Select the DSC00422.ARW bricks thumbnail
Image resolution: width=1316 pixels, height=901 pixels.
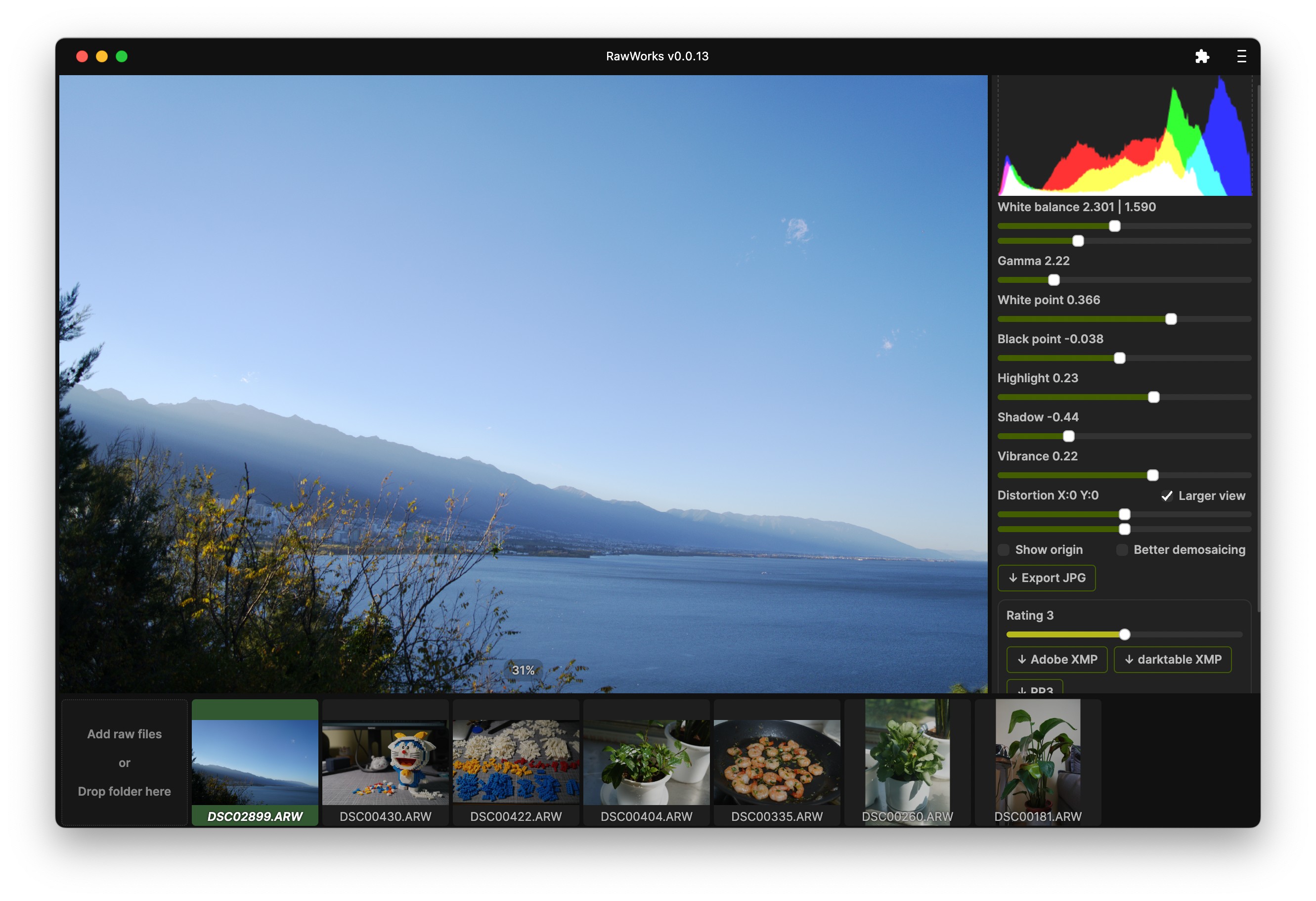click(x=515, y=762)
